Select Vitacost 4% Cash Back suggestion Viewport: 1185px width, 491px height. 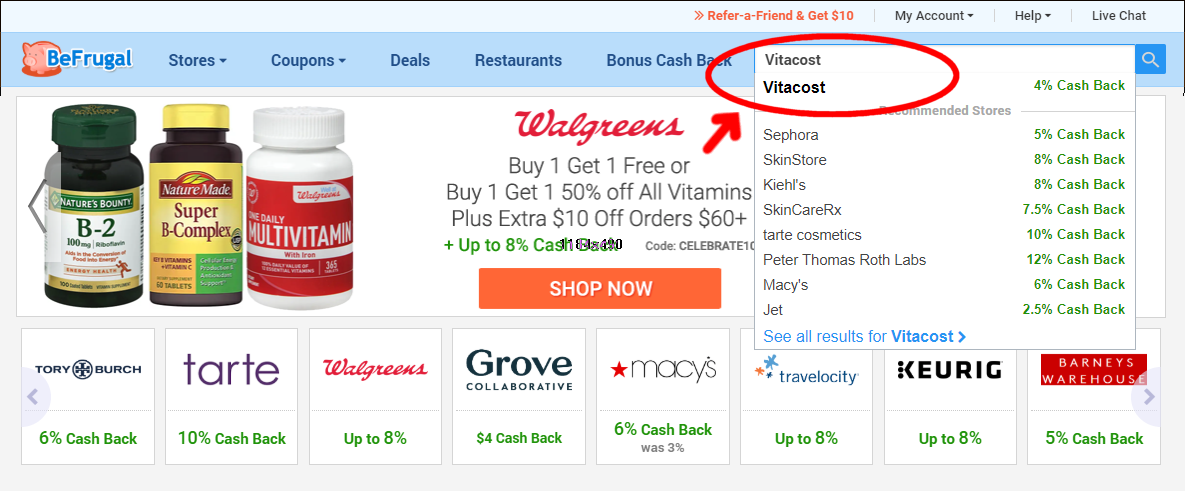click(944, 87)
